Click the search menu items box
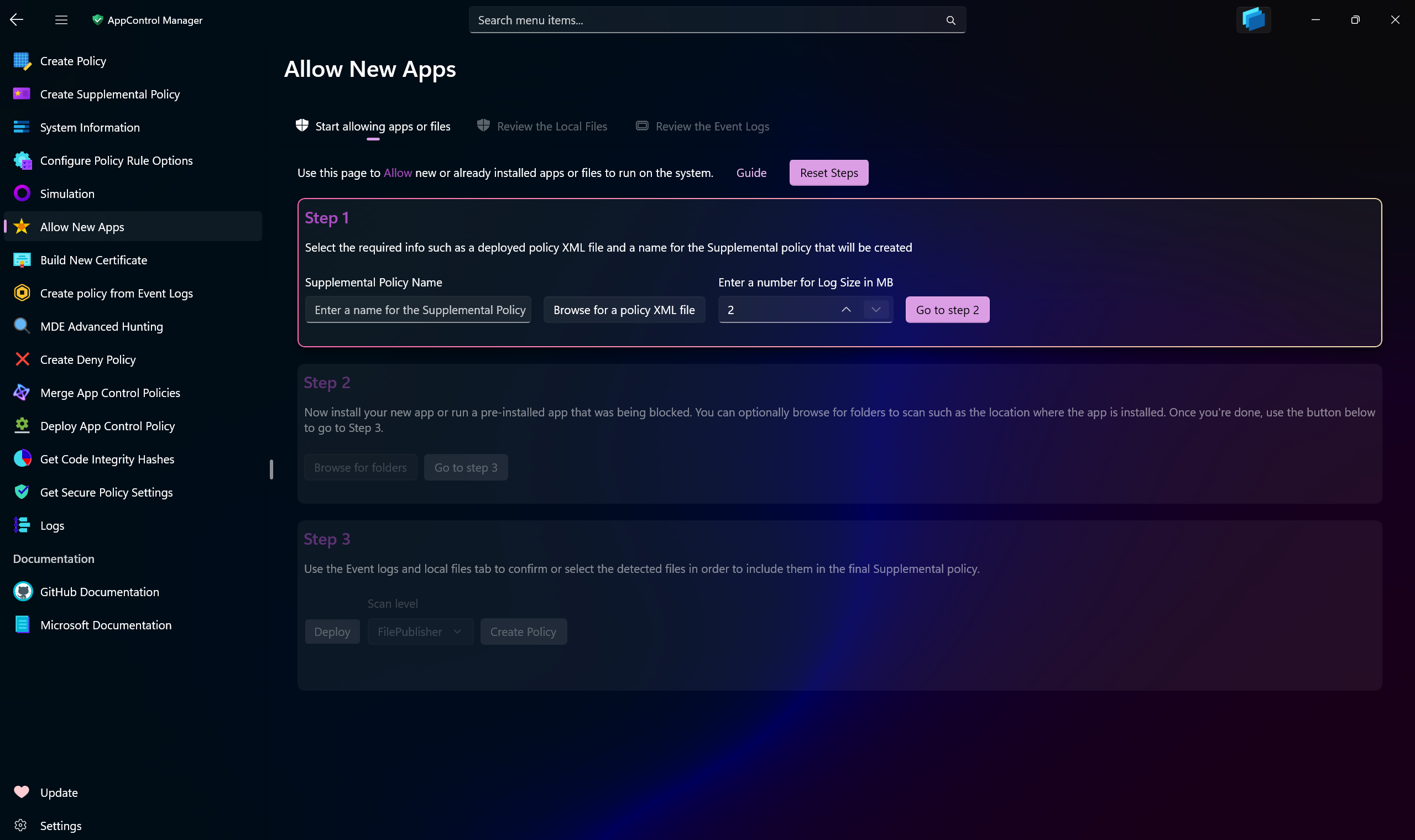The image size is (1415, 840). [708, 20]
